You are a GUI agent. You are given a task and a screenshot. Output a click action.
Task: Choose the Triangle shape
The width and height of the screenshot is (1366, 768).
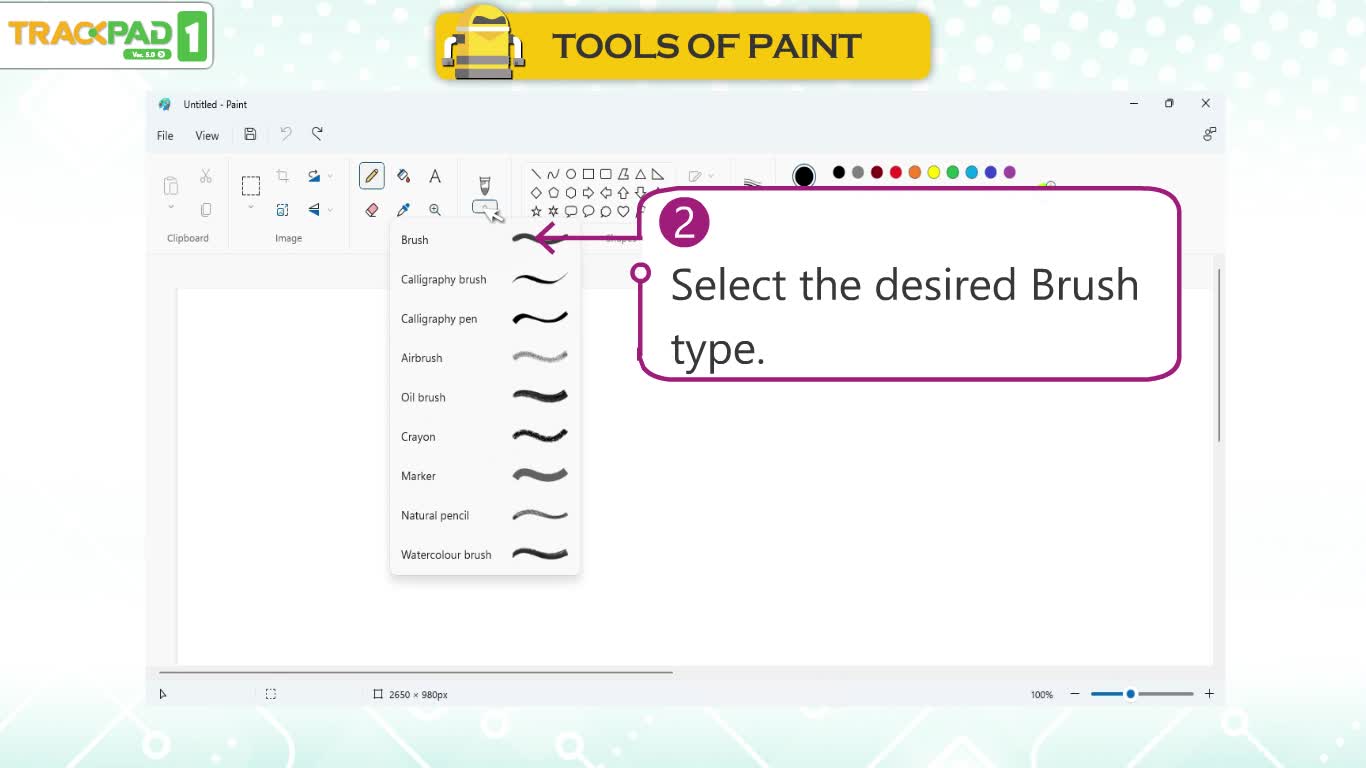[x=640, y=174]
